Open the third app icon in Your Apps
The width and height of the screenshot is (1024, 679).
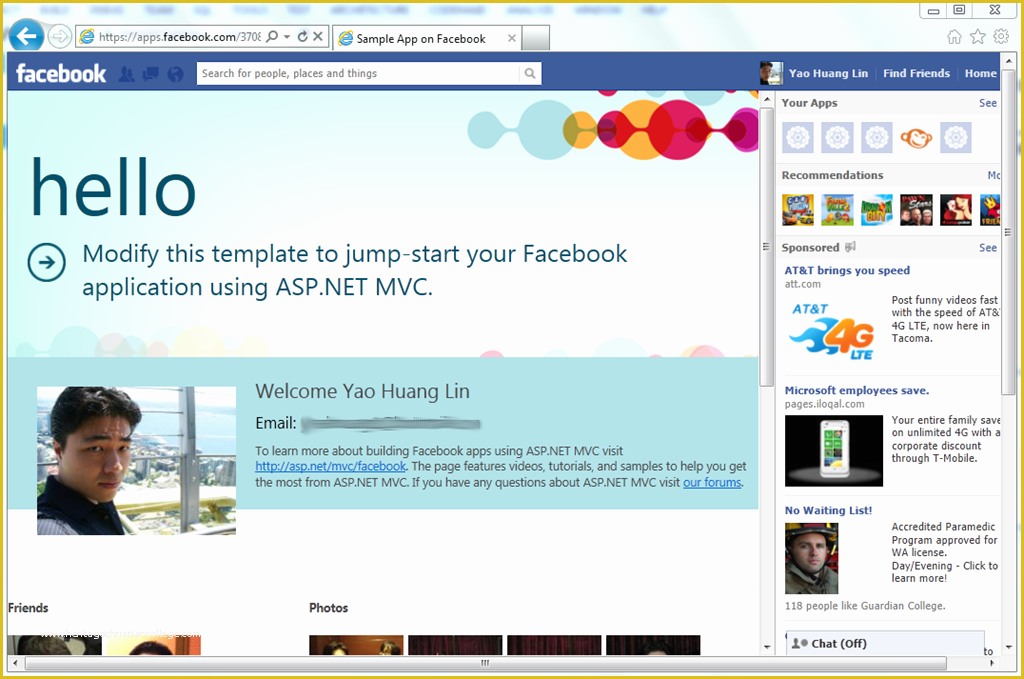click(876, 138)
